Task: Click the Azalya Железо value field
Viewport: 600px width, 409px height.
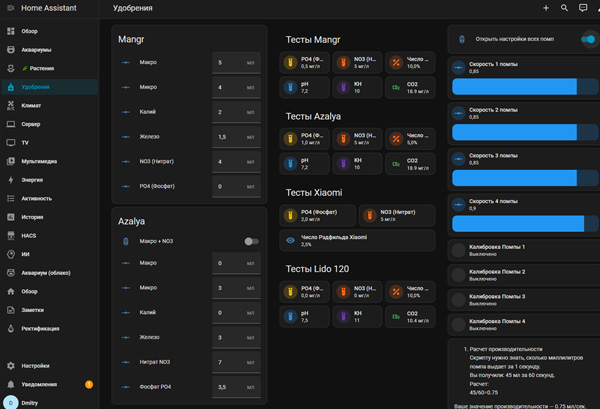Action: tap(236, 337)
